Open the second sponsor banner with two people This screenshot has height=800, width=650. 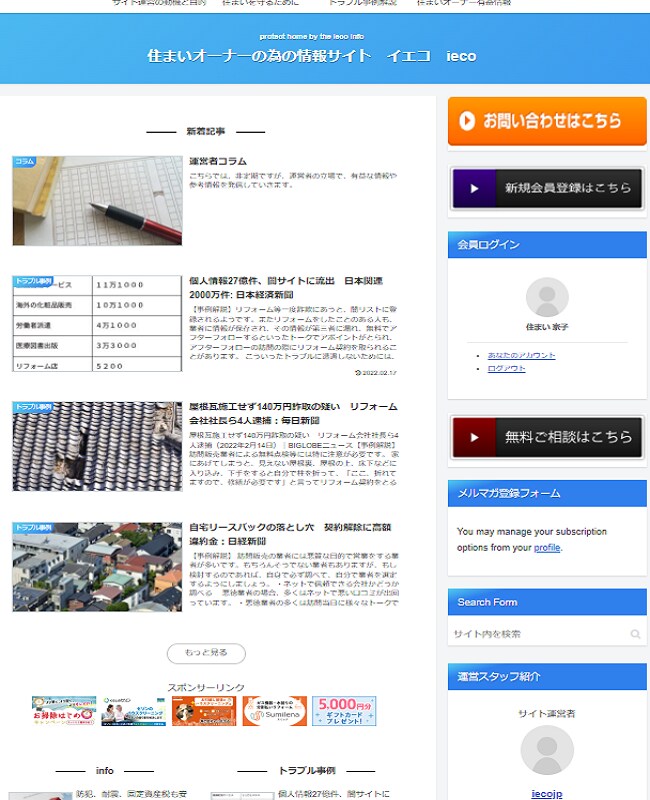pos(134,711)
